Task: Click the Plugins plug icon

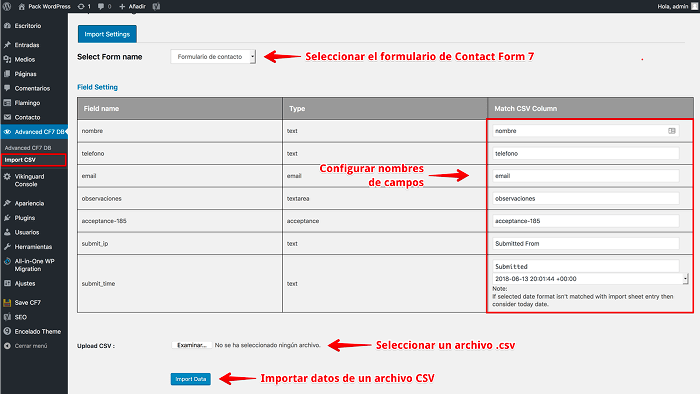Action: click(7, 218)
